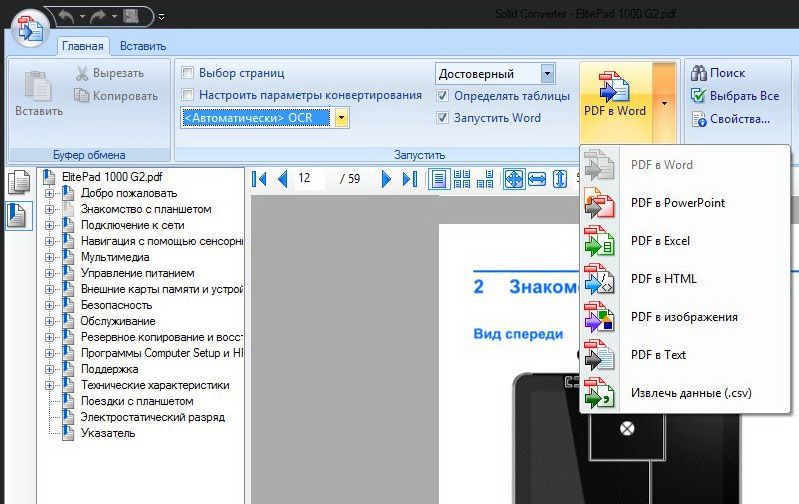The height and width of the screenshot is (504, 799).
Task: Select Программы Computer Setup bookmark
Action: (x=162, y=353)
